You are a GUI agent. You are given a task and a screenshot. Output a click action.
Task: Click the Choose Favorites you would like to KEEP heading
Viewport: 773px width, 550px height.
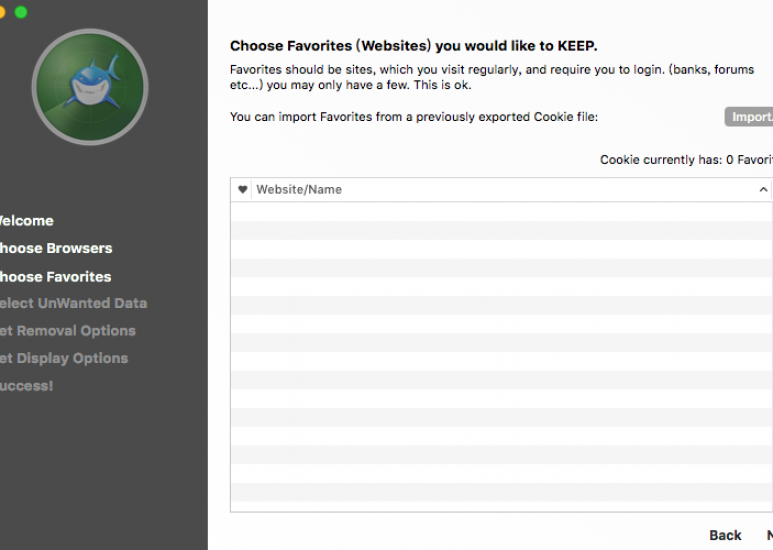[x=414, y=46]
